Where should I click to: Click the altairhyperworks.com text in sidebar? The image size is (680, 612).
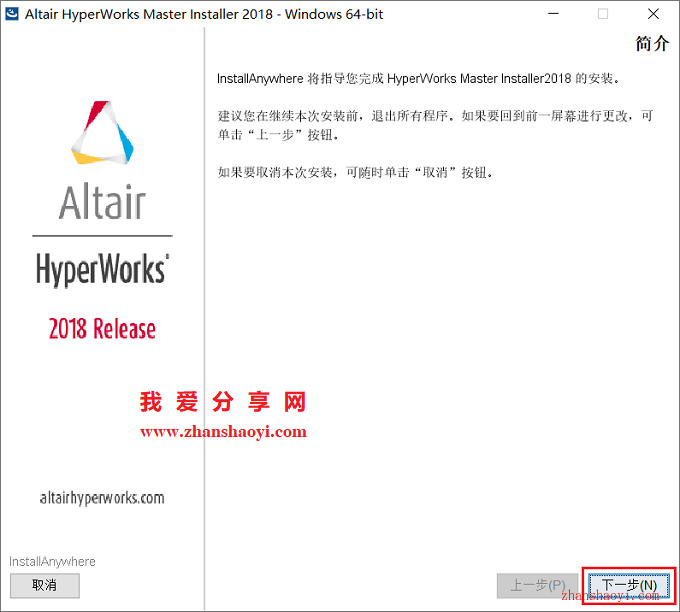point(102,498)
